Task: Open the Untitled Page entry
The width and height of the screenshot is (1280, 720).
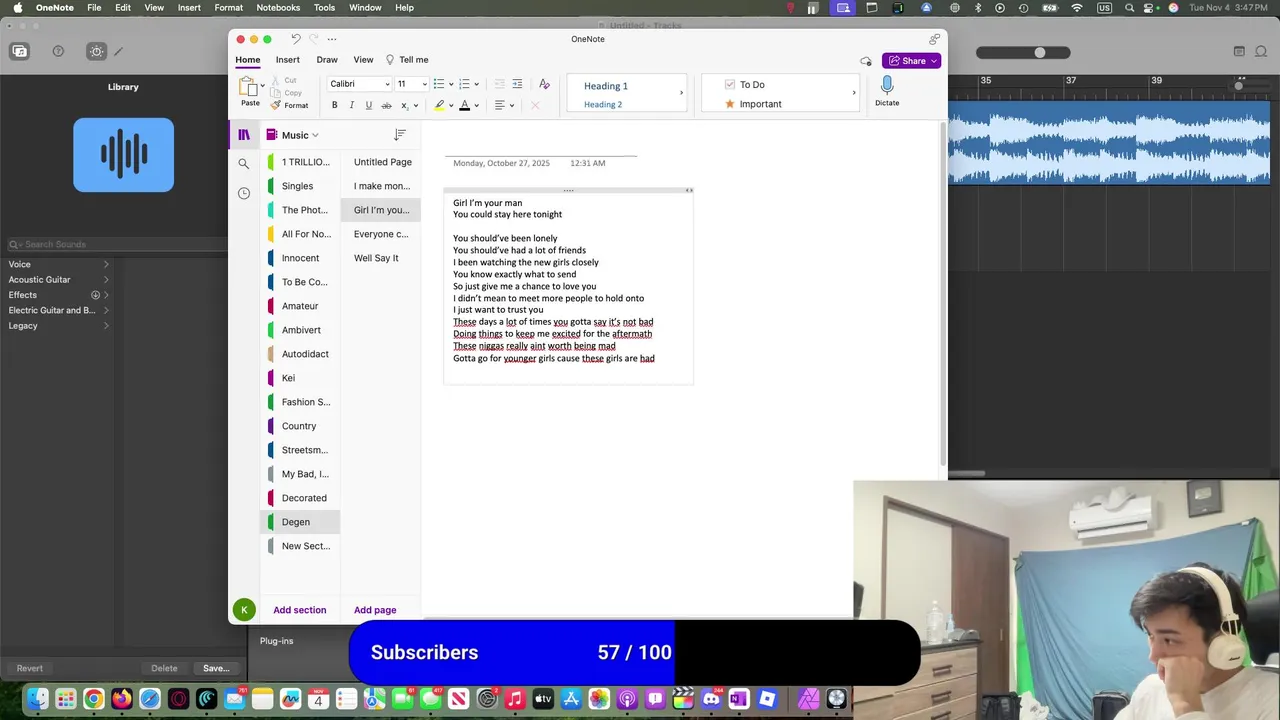Action: 381,162
